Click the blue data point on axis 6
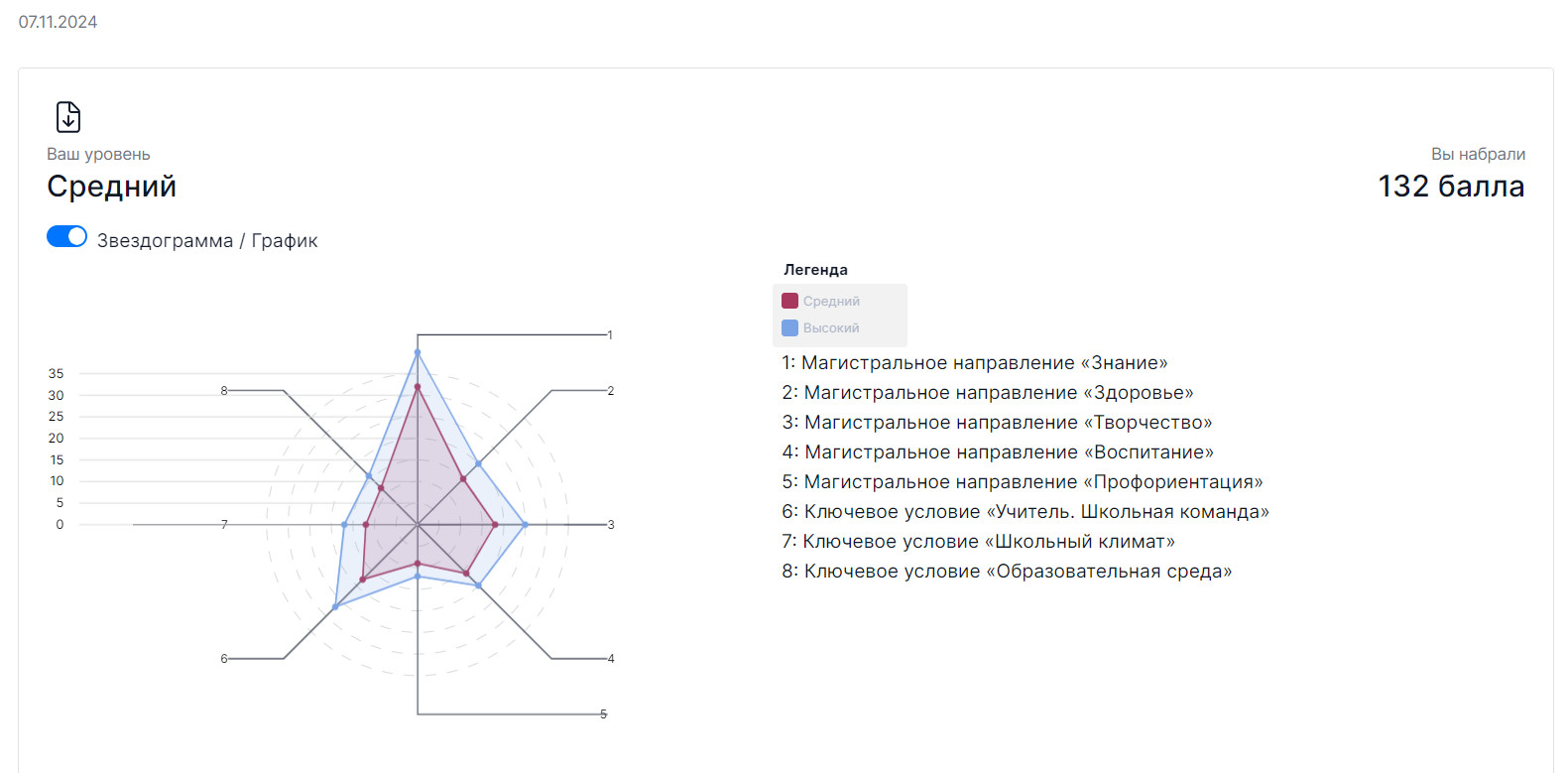The image size is (1568, 773). (335, 606)
